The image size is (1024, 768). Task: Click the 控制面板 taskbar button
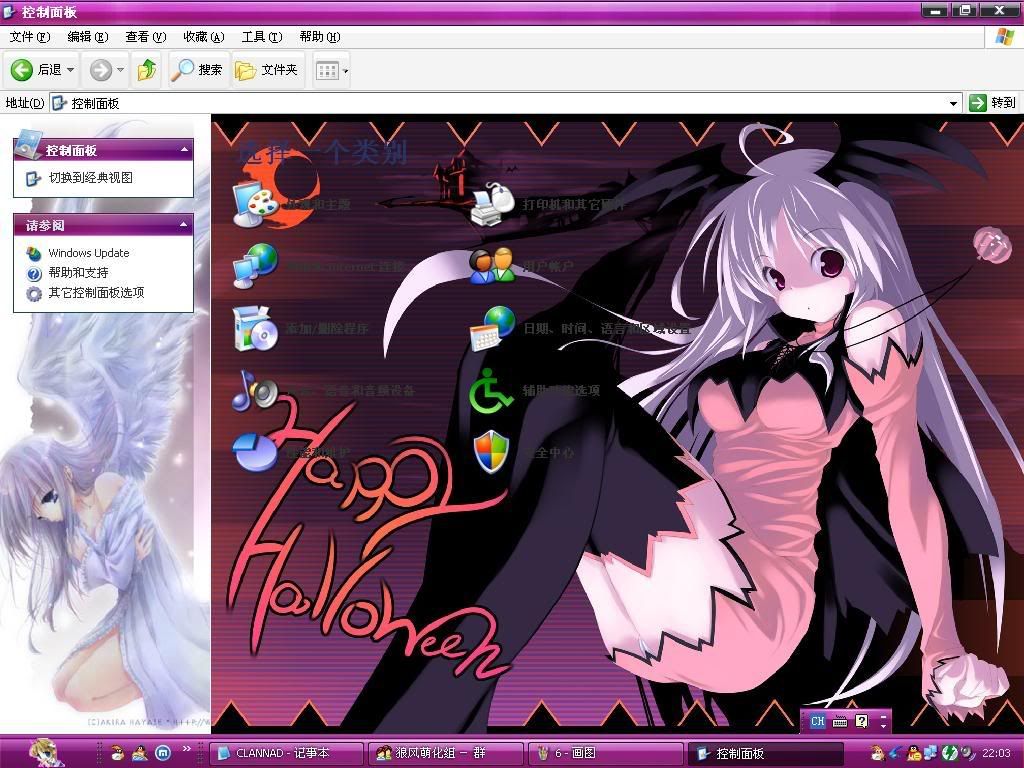(765, 753)
